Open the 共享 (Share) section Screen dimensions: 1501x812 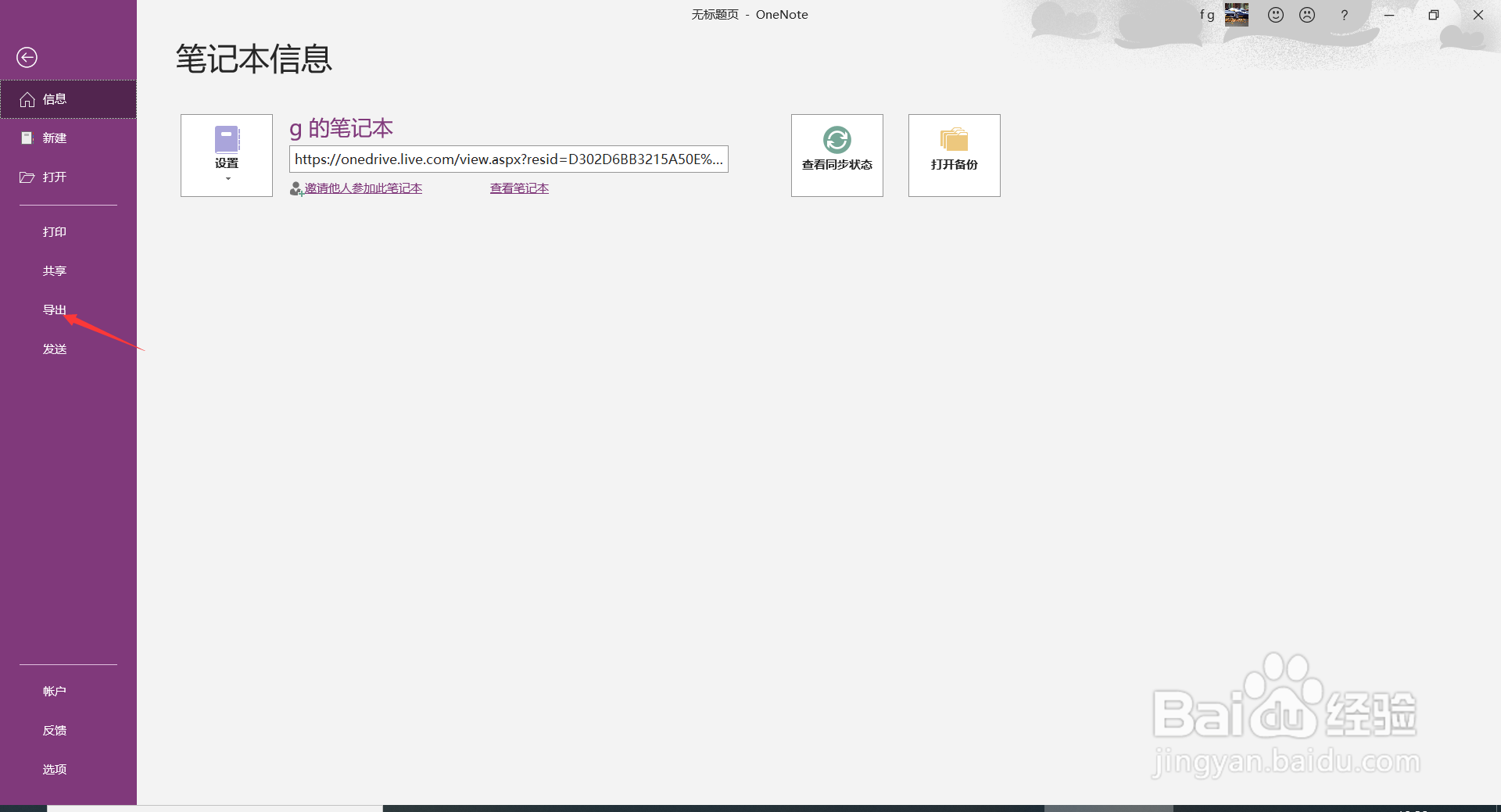[x=68, y=271]
